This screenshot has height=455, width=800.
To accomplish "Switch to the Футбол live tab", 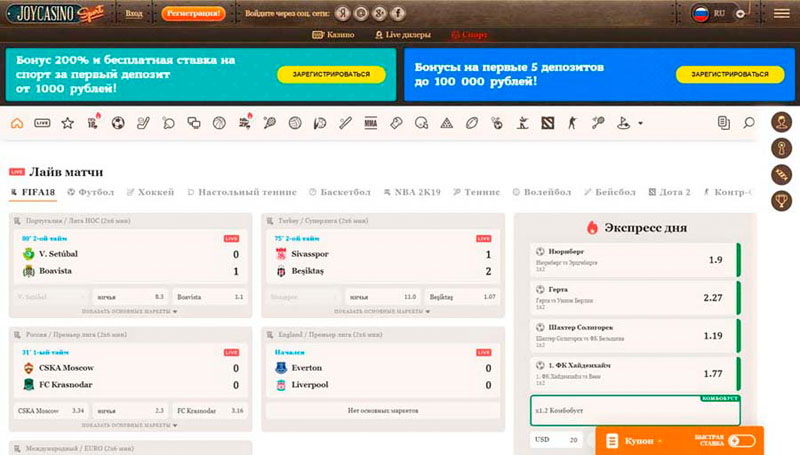I will coord(91,192).
